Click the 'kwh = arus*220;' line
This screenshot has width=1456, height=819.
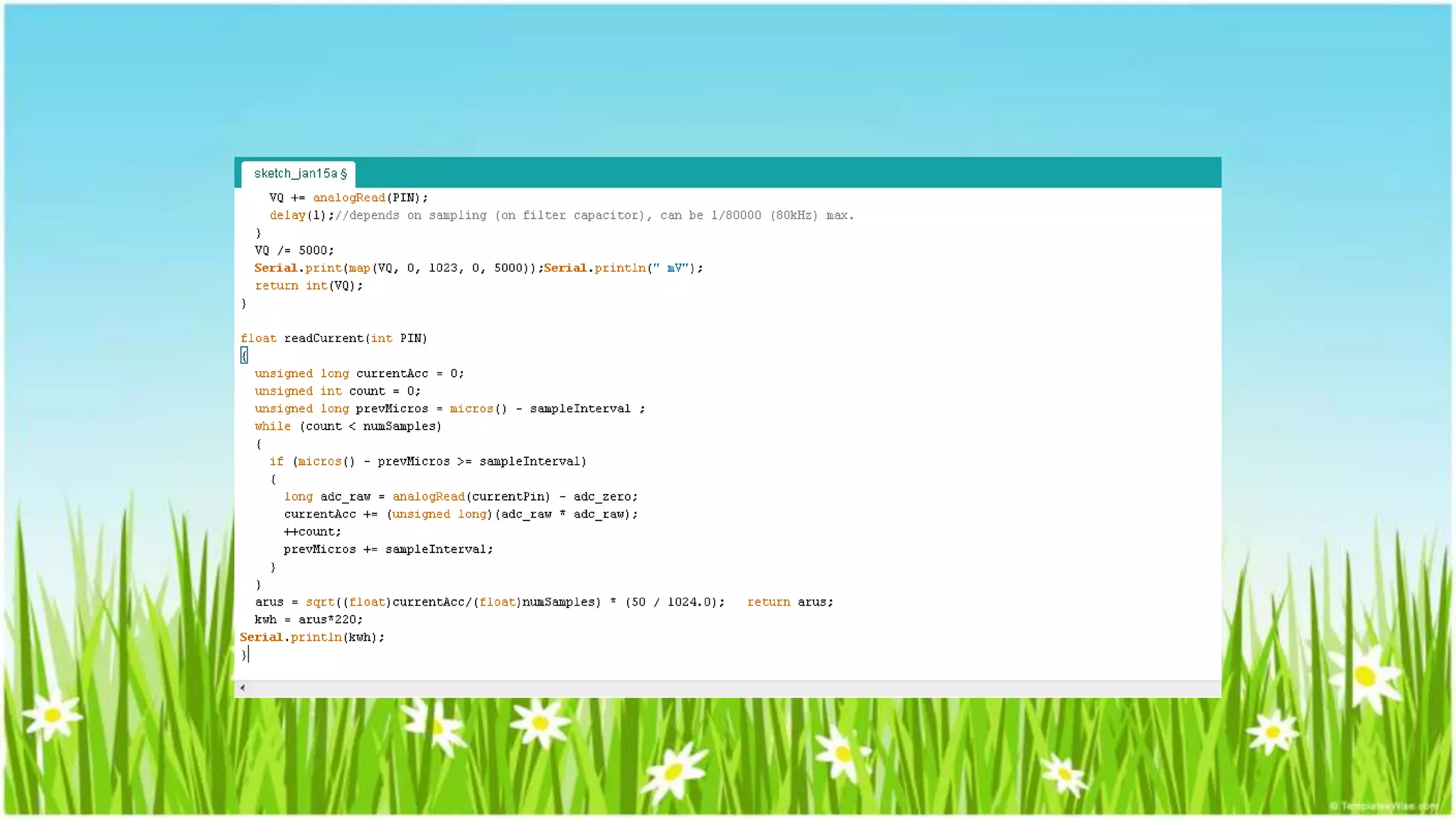[309, 619]
